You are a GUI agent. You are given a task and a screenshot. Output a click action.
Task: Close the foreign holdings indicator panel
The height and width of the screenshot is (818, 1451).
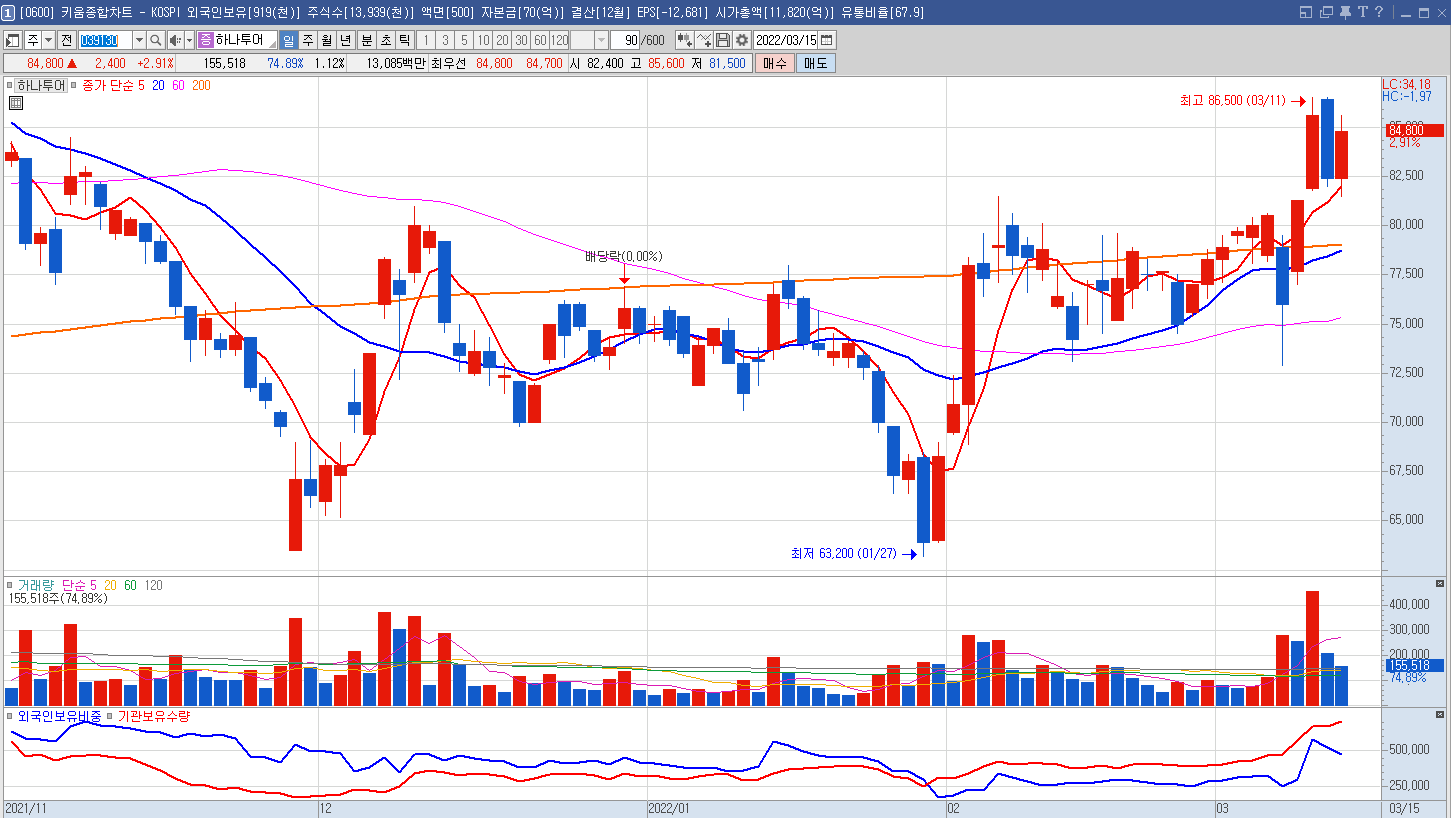click(x=1440, y=715)
